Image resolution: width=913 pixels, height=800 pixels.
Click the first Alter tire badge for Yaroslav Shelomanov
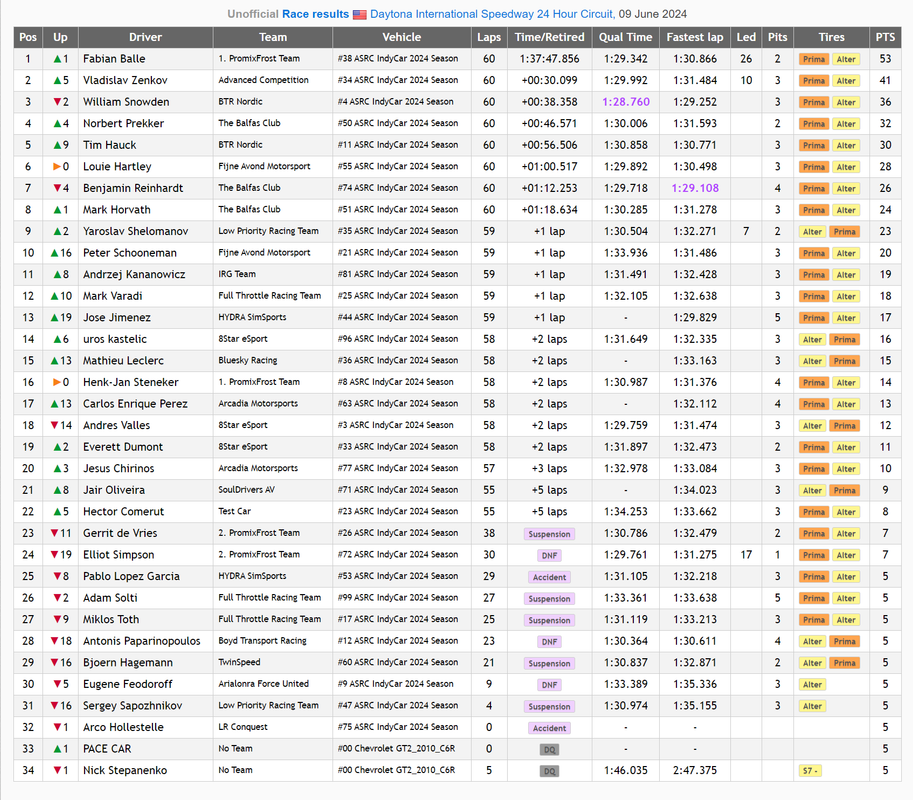pos(812,232)
